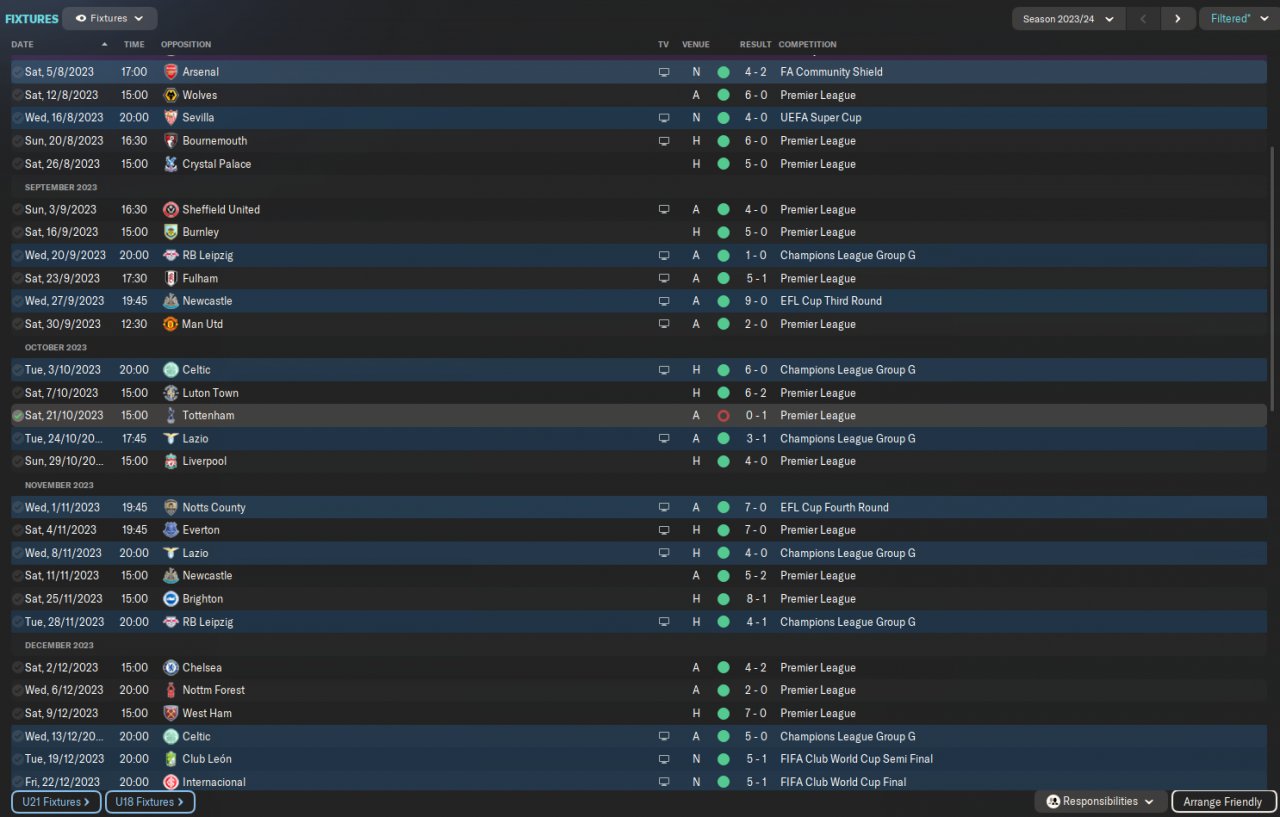This screenshot has height=817, width=1280.
Task: Click the Arrange Friendly button
Action: coord(1223,801)
